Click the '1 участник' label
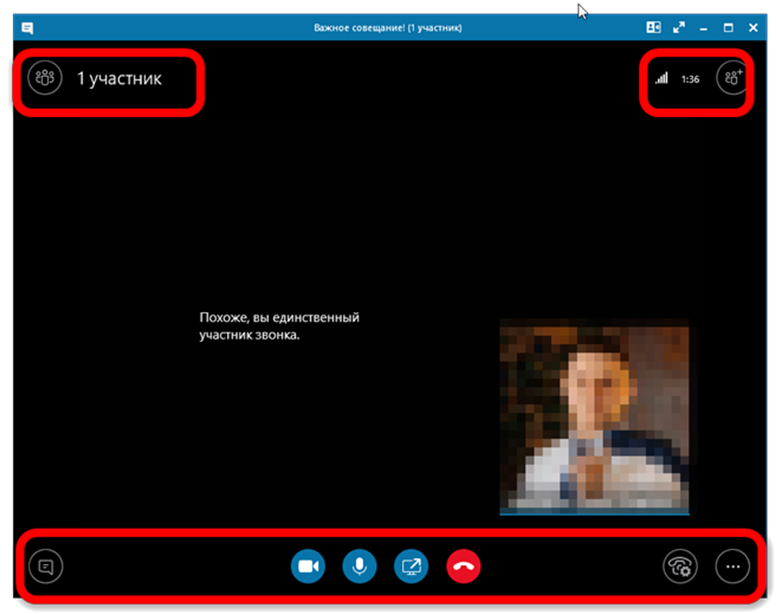The height and width of the screenshot is (614, 776). (x=119, y=79)
